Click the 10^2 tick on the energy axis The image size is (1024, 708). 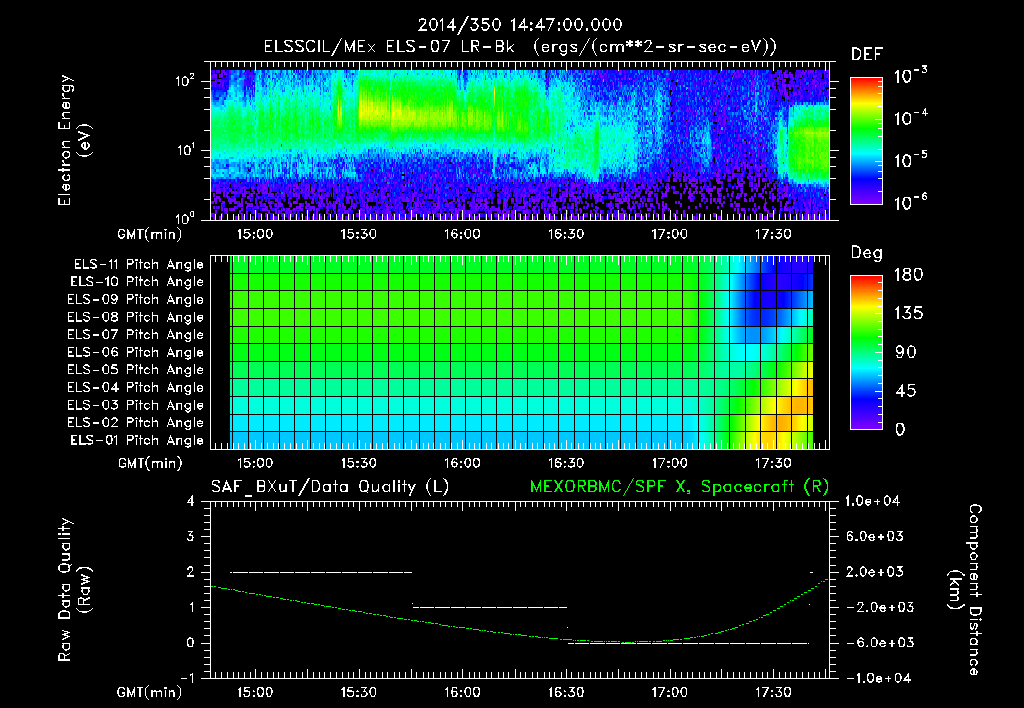point(185,81)
